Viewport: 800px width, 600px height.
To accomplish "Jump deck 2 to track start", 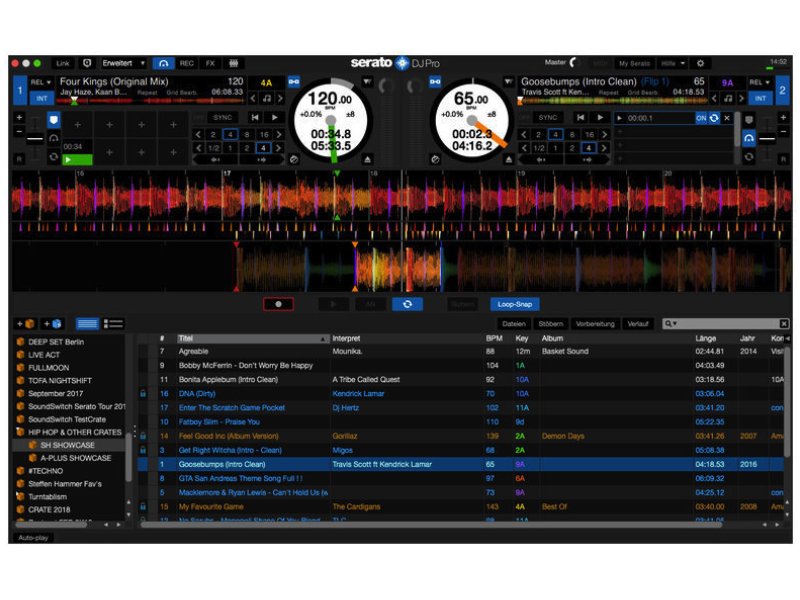I will [580, 117].
